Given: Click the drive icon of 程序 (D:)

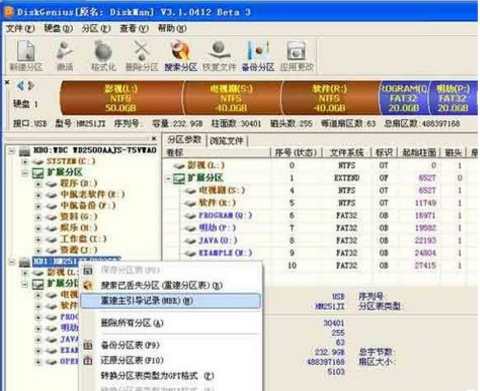Looking at the screenshot, I should (51, 184).
